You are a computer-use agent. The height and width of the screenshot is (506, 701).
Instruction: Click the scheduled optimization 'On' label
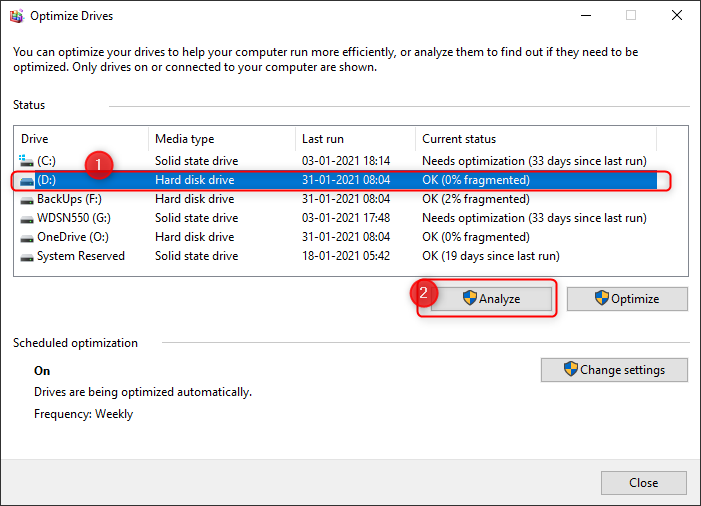[x=42, y=371]
